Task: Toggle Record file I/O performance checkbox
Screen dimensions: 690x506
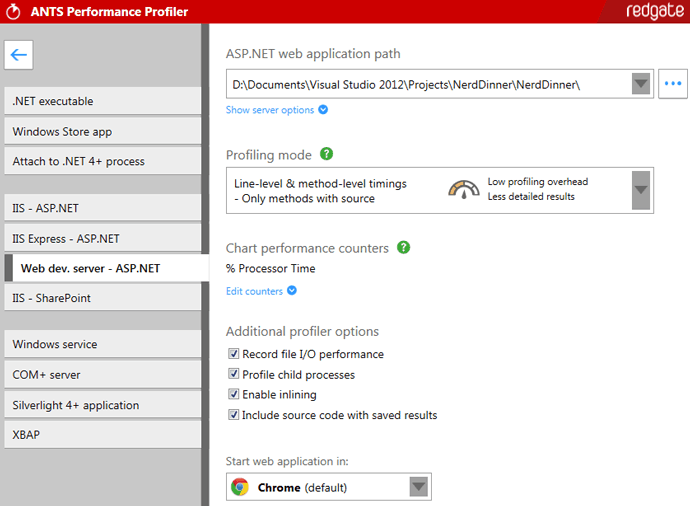Action: (234, 354)
